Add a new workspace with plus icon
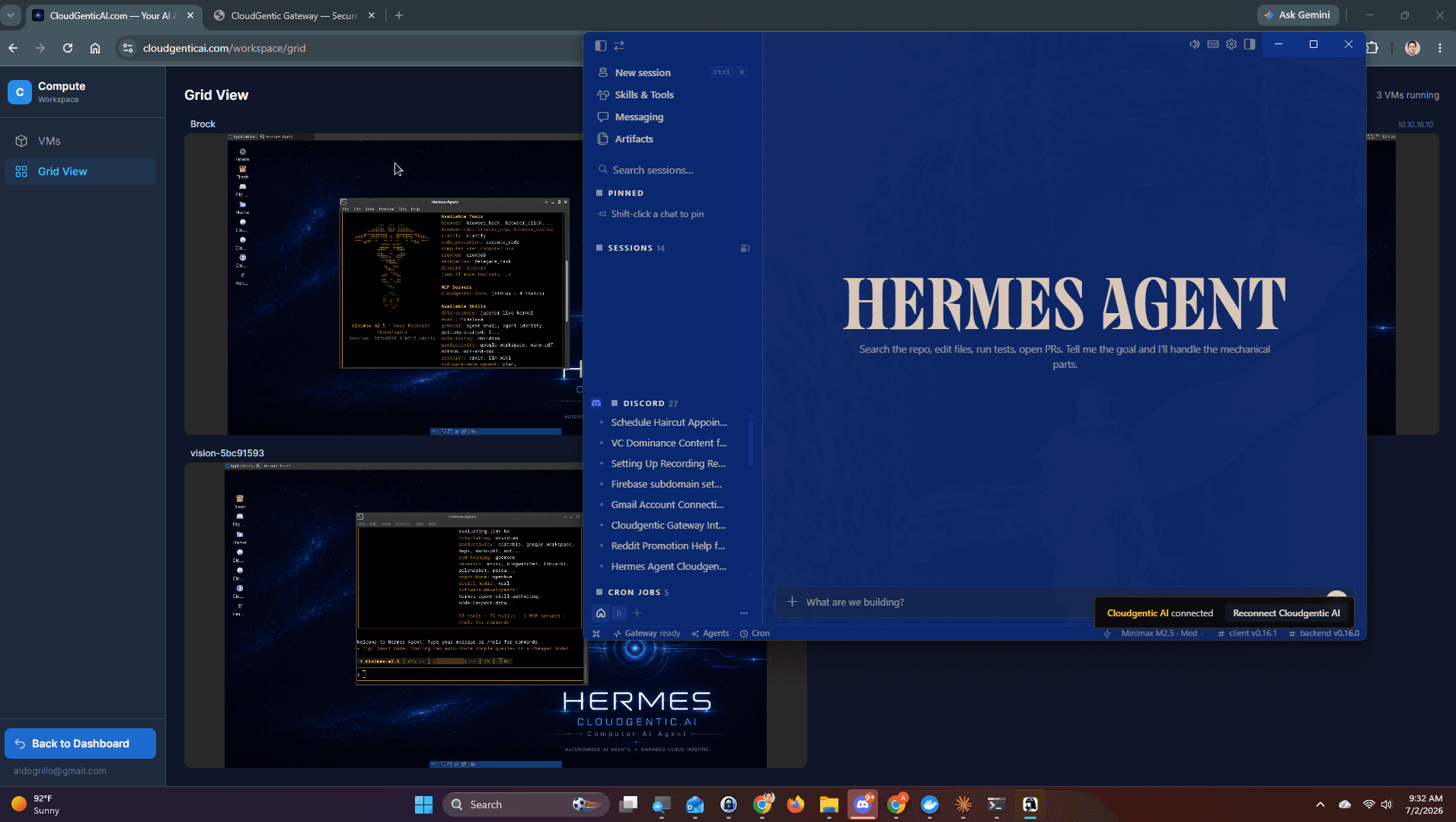 click(637, 613)
